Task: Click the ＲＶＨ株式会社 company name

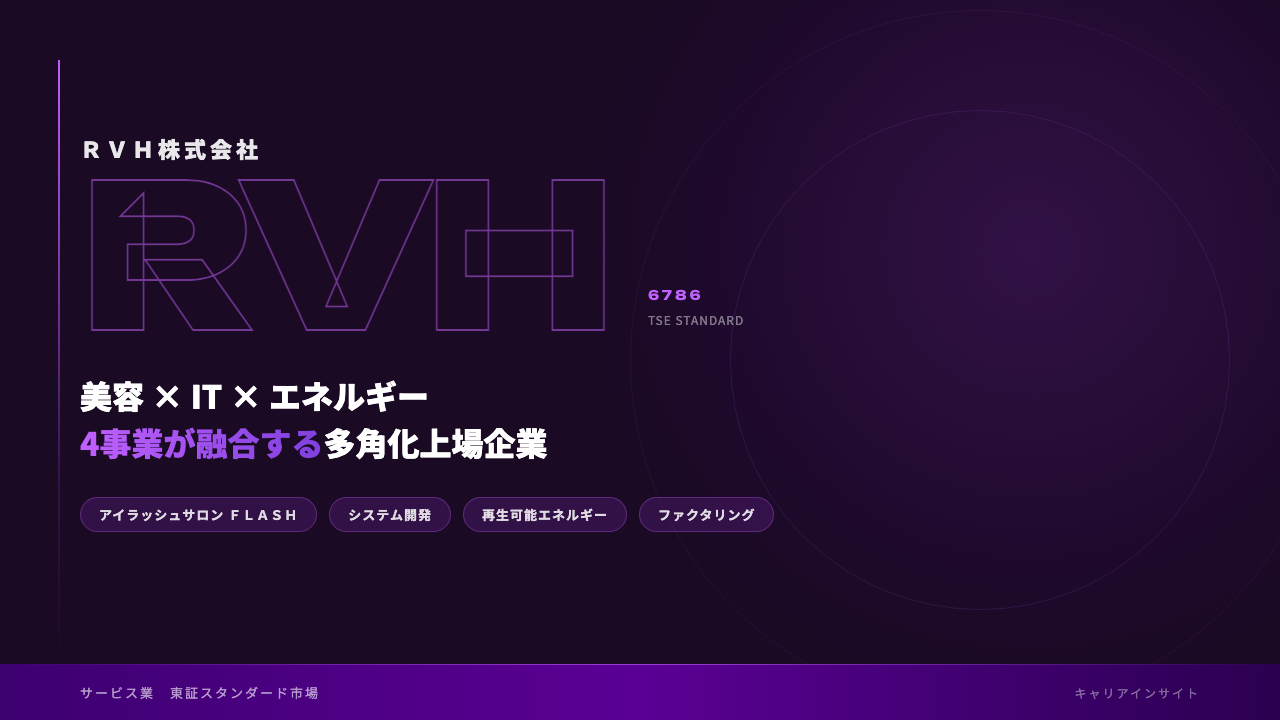Action: point(171,150)
